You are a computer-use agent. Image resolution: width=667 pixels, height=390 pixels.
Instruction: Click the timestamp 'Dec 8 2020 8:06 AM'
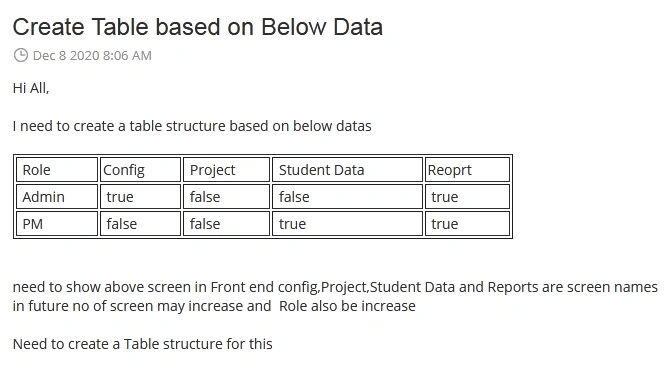[92, 56]
